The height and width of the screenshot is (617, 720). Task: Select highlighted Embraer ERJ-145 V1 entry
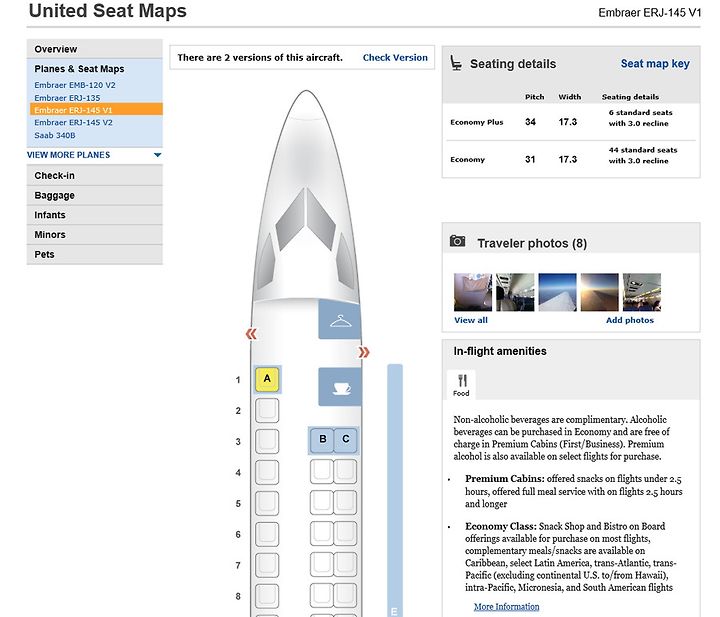96,110
